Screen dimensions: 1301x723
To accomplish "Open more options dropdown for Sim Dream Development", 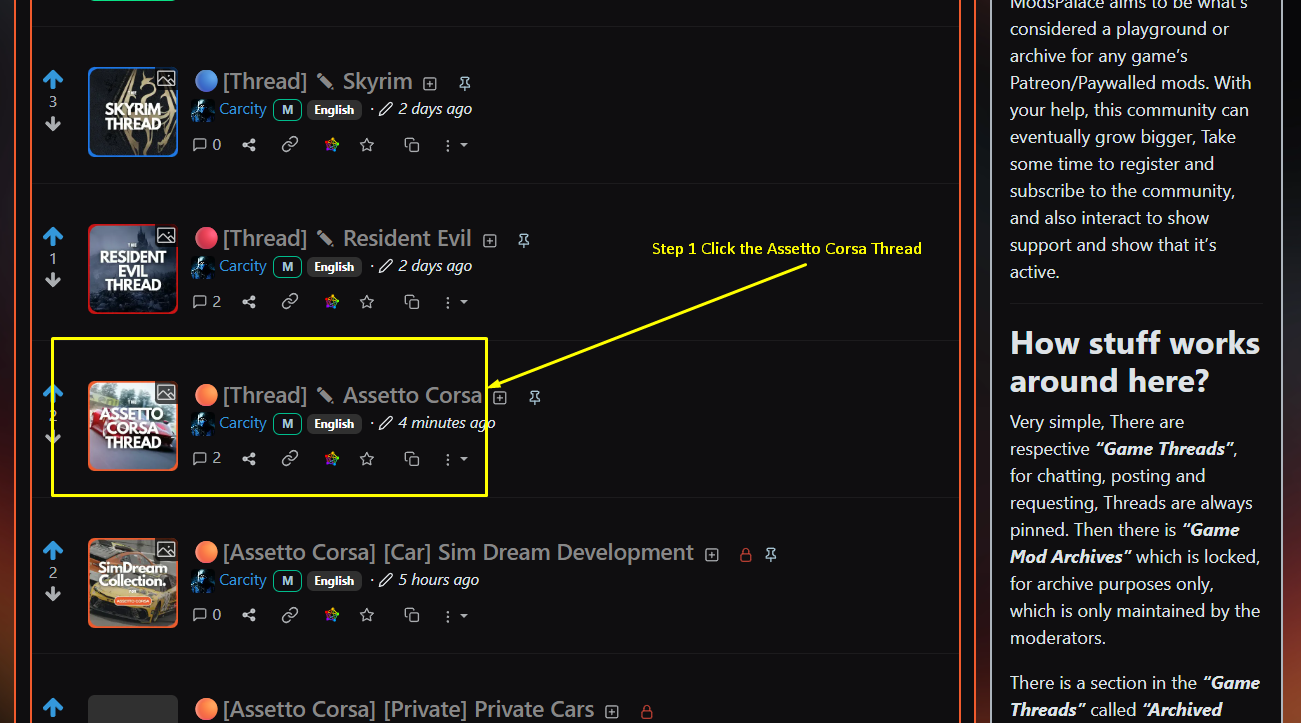I will (455, 616).
